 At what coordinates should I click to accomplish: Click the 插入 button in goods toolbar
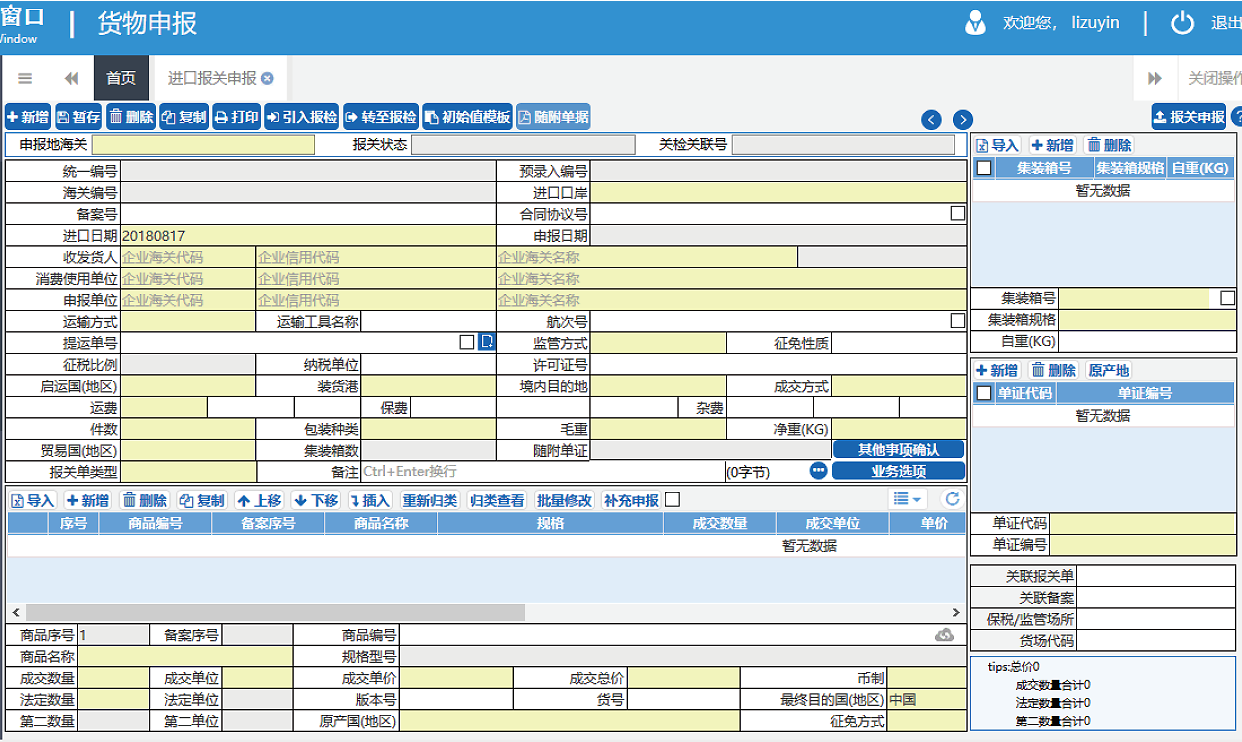[369, 500]
